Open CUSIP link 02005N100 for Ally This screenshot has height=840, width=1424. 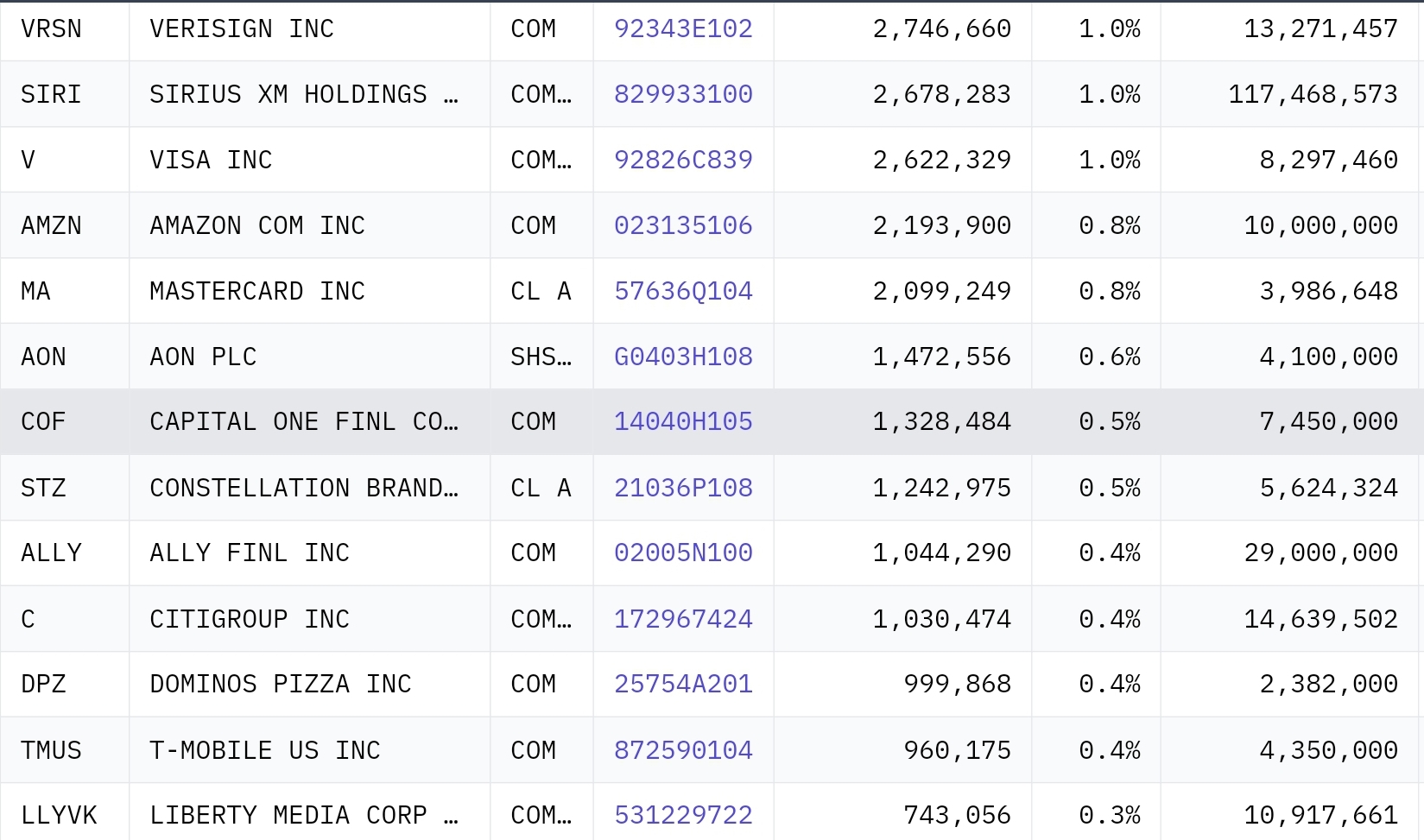tap(683, 553)
